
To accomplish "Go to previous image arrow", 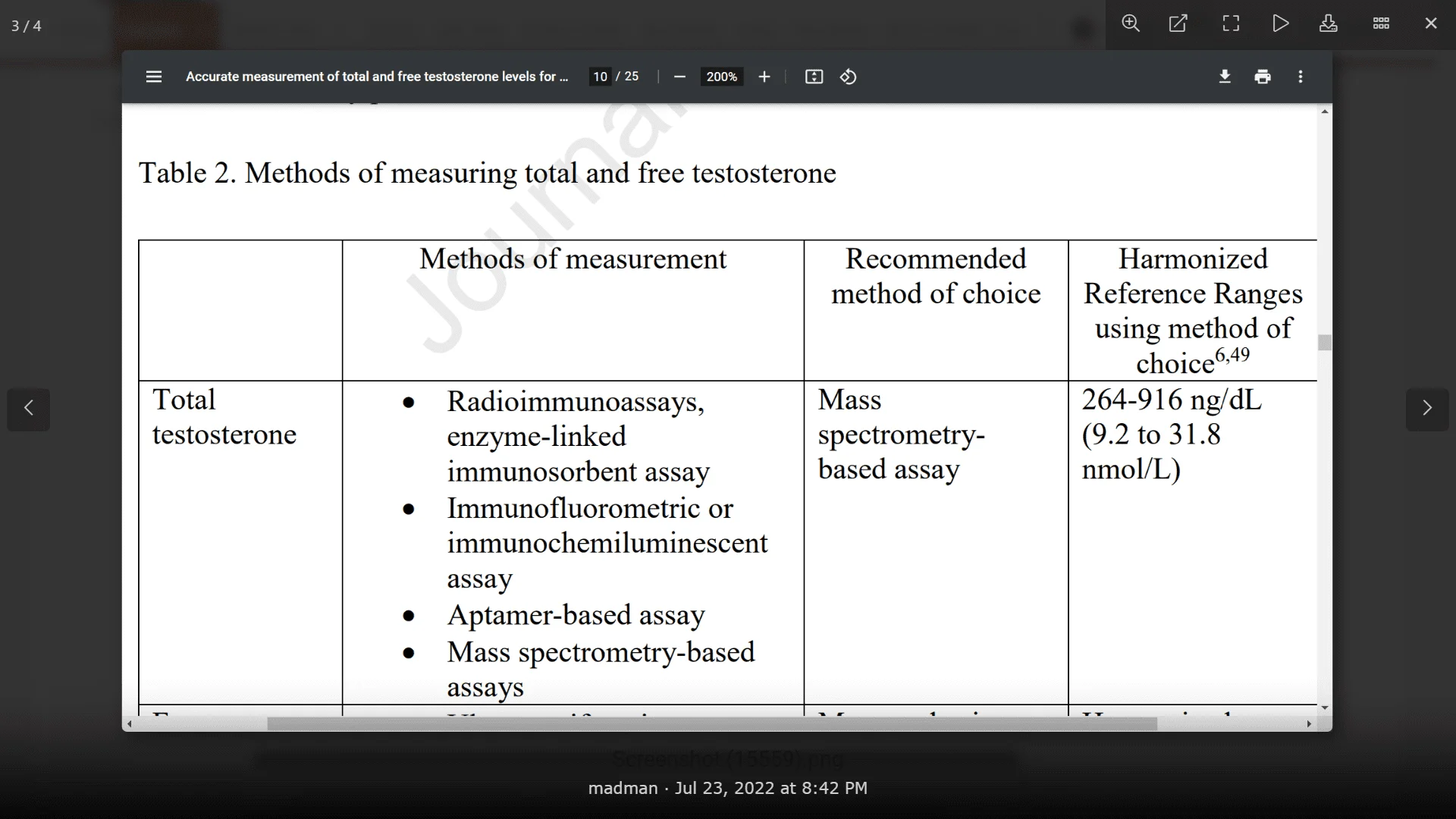I will pyautogui.click(x=29, y=409).
